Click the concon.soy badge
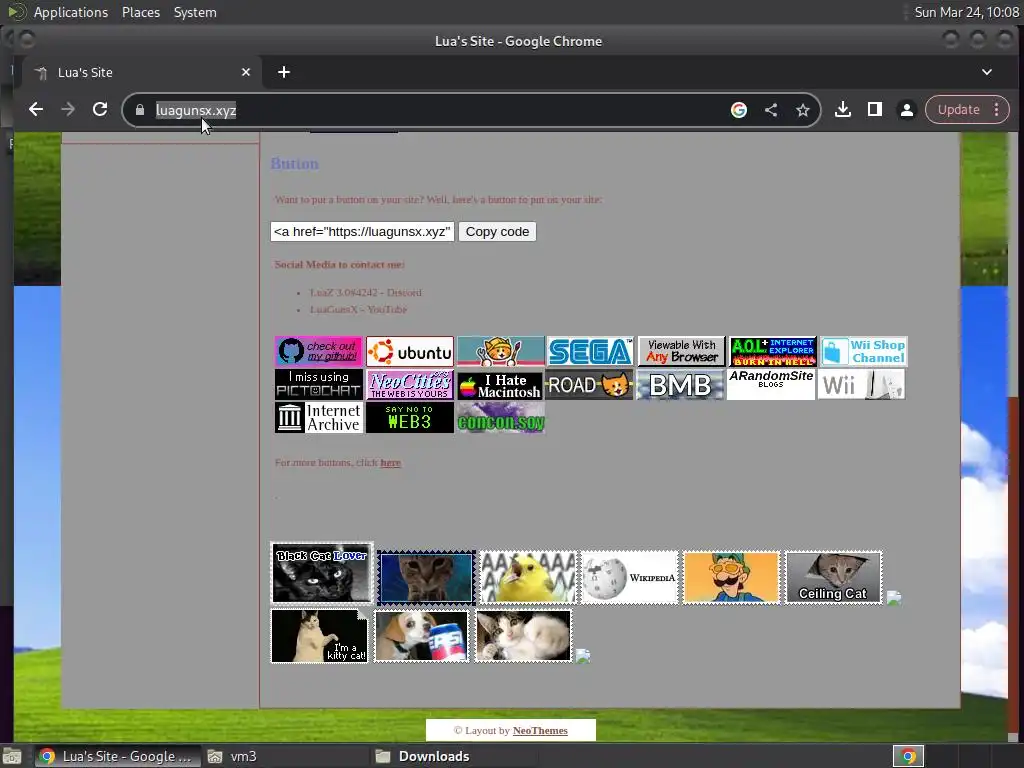 click(501, 418)
